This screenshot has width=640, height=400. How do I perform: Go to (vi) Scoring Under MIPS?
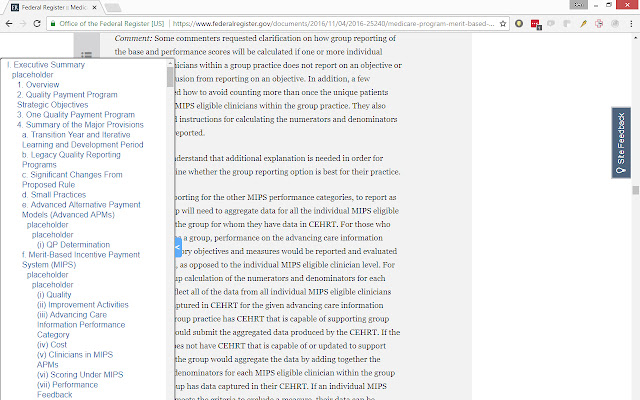(80, 374)
